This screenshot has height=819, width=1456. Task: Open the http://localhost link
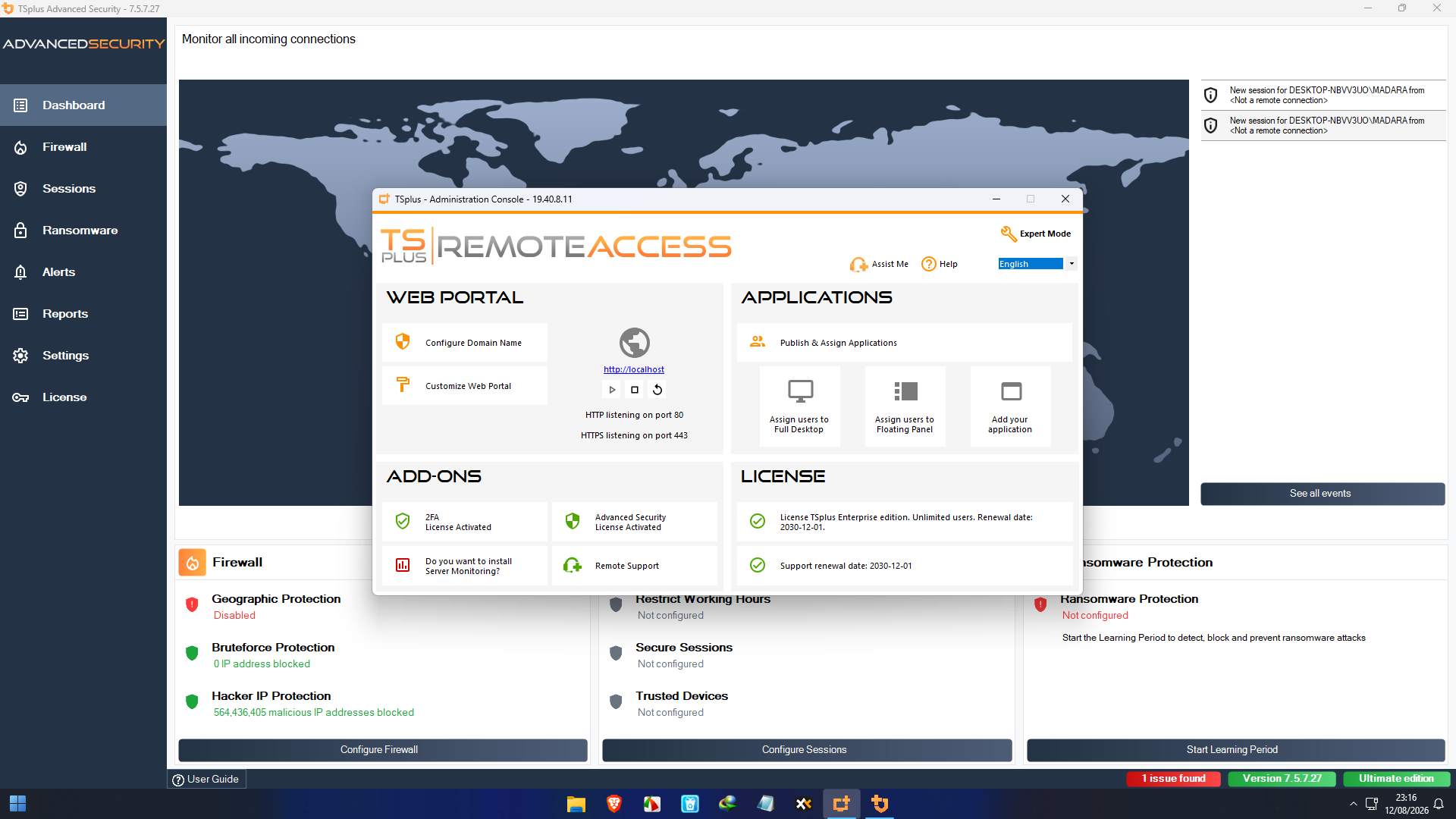[x=634, y=369]
